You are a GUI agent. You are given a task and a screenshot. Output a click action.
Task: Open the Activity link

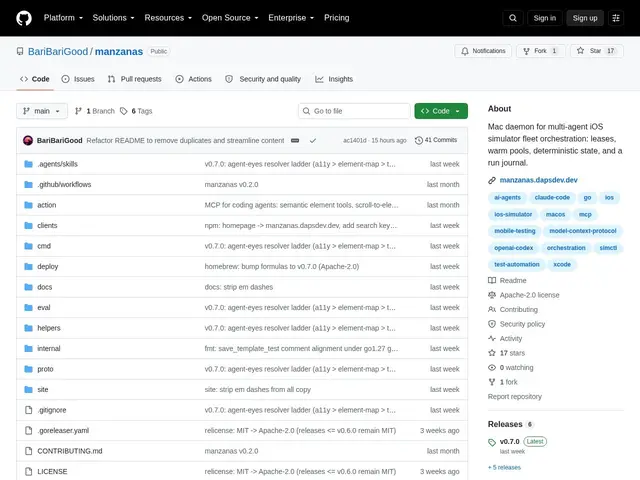505,338
